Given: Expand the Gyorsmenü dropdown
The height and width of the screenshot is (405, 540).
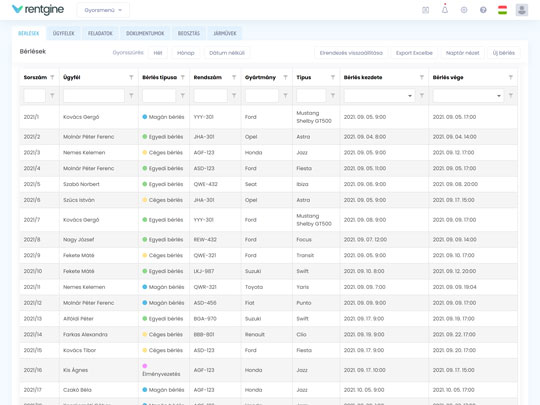Looking at the screenshot, I should click(103, 10).
